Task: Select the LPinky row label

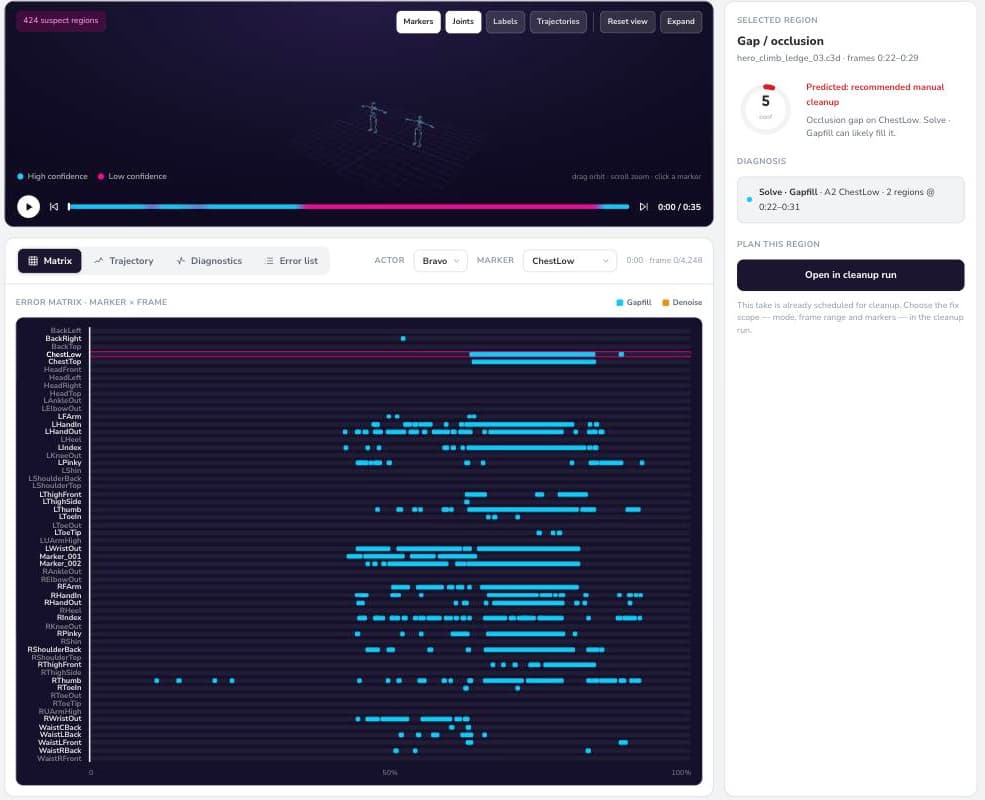Action: pos(69,463)
